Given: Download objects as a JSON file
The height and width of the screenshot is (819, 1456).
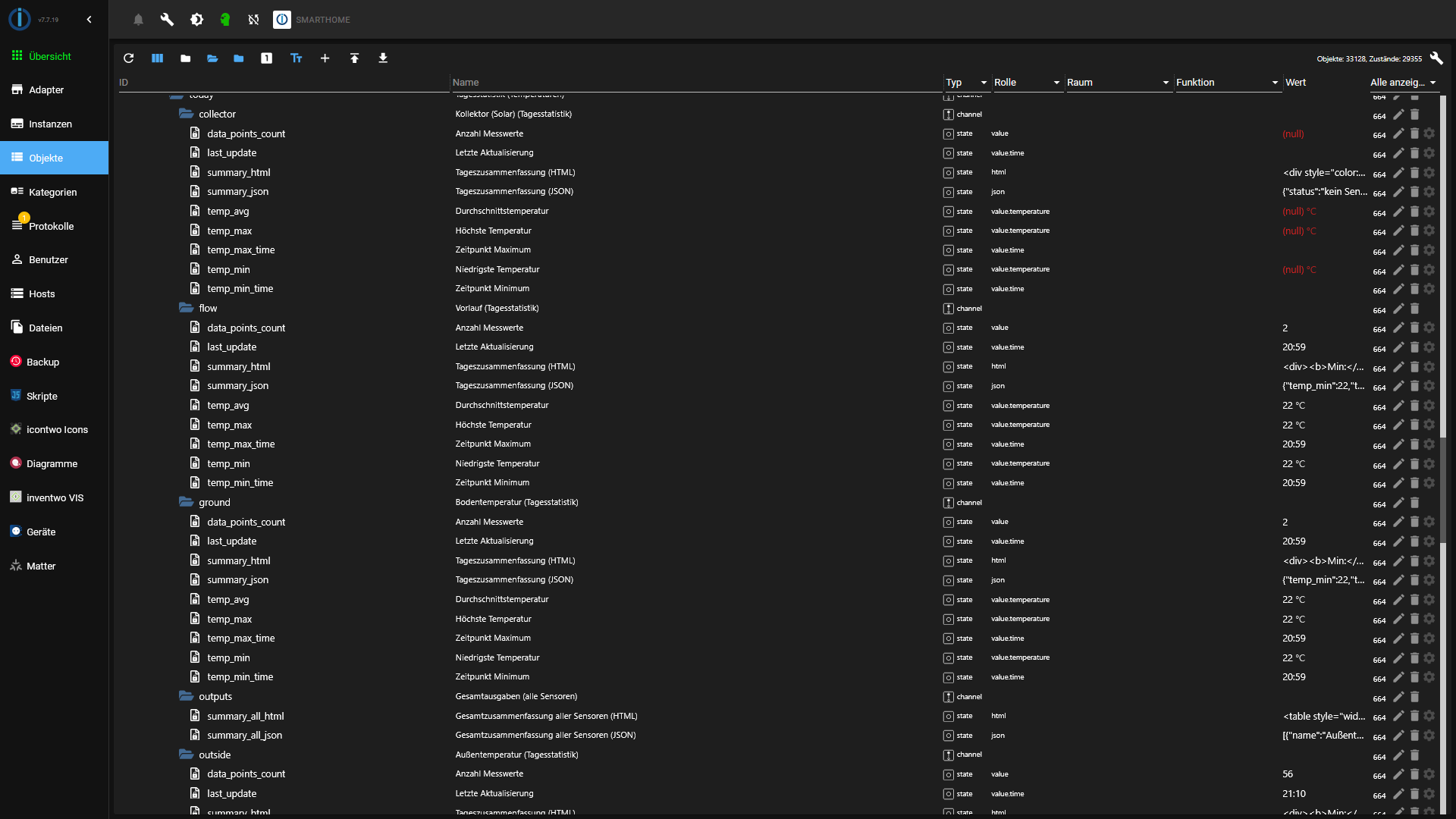Looking at the screenshot, I should point(383,58).
